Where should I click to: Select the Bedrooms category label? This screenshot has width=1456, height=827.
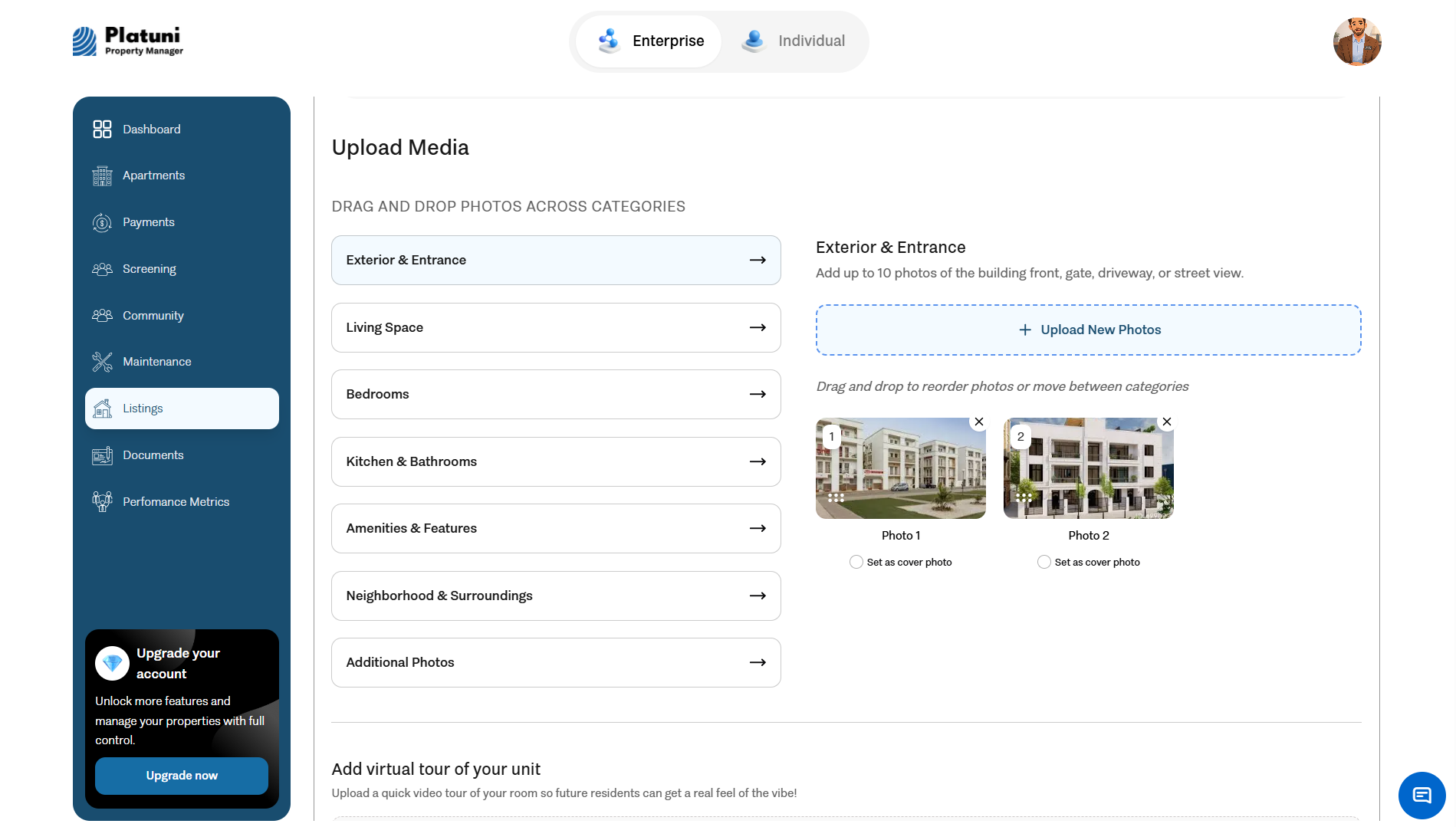[377, 394]
